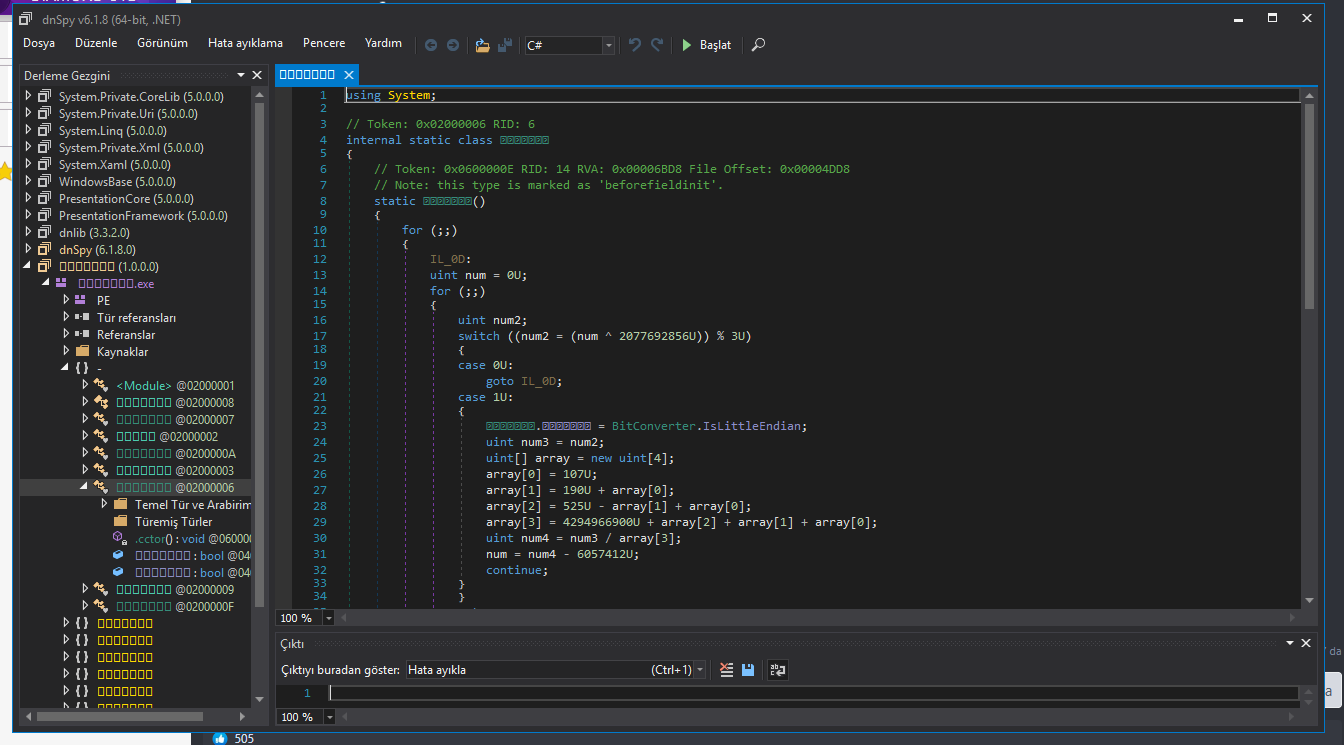The image size is (1344, 745).
Task: Click the System namespace in using statement
Action: coord(409,95)
